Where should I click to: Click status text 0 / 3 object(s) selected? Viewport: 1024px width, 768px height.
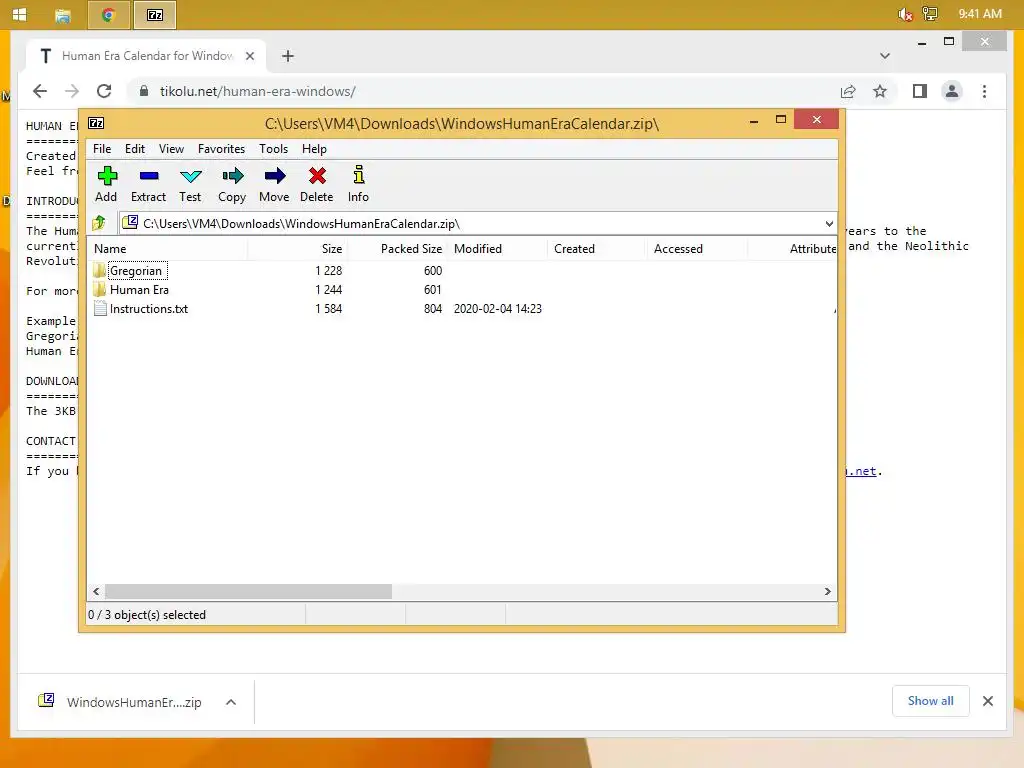click(x=147, y=615)
